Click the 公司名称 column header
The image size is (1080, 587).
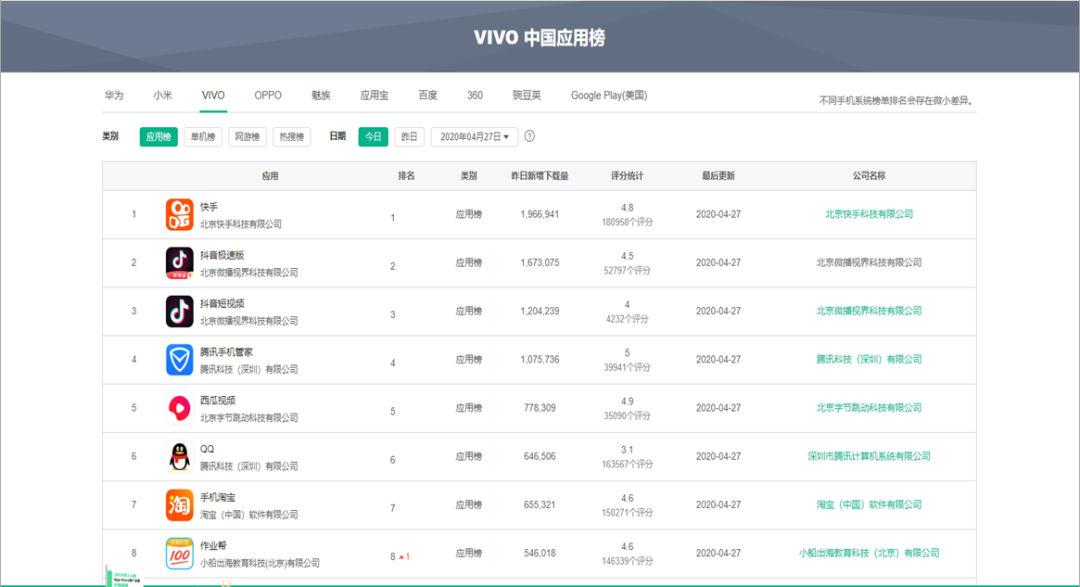click(x=869, y=176)
